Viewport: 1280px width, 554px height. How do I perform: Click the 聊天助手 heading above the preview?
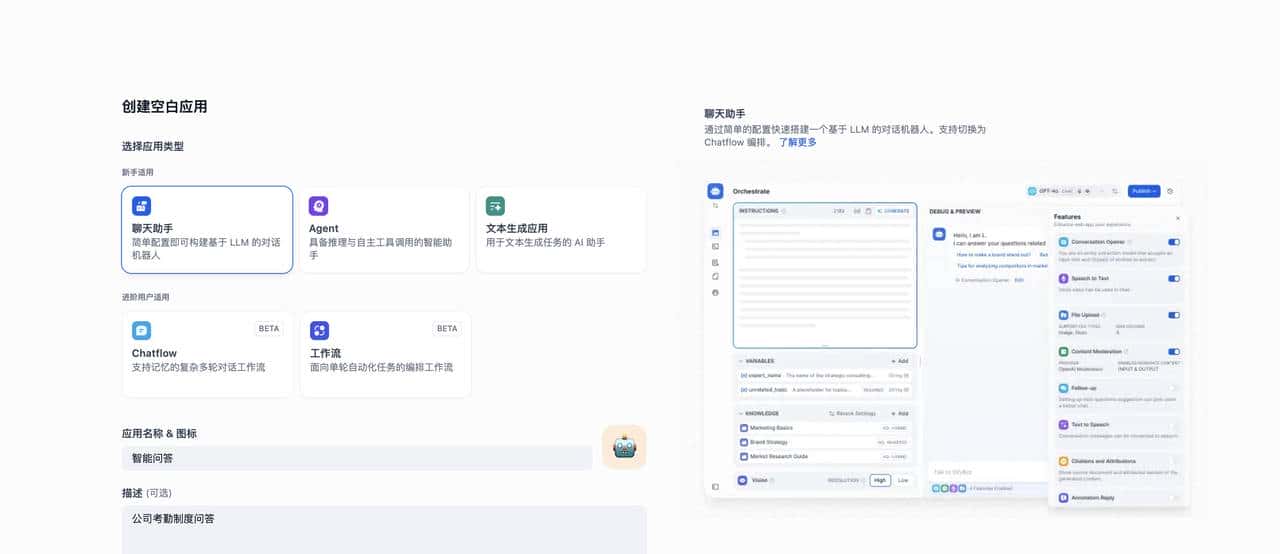pos(725,114)
